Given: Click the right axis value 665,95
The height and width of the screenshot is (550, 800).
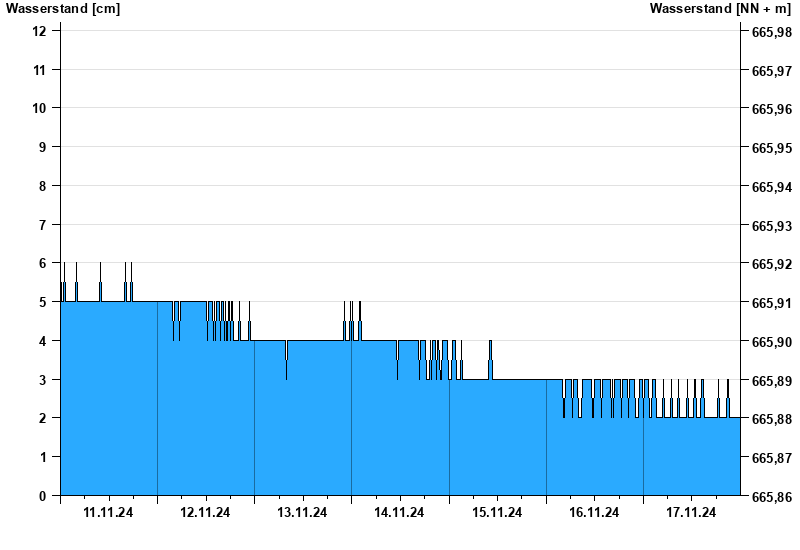Looking at the screenshot, I should [x=772, y=148].
